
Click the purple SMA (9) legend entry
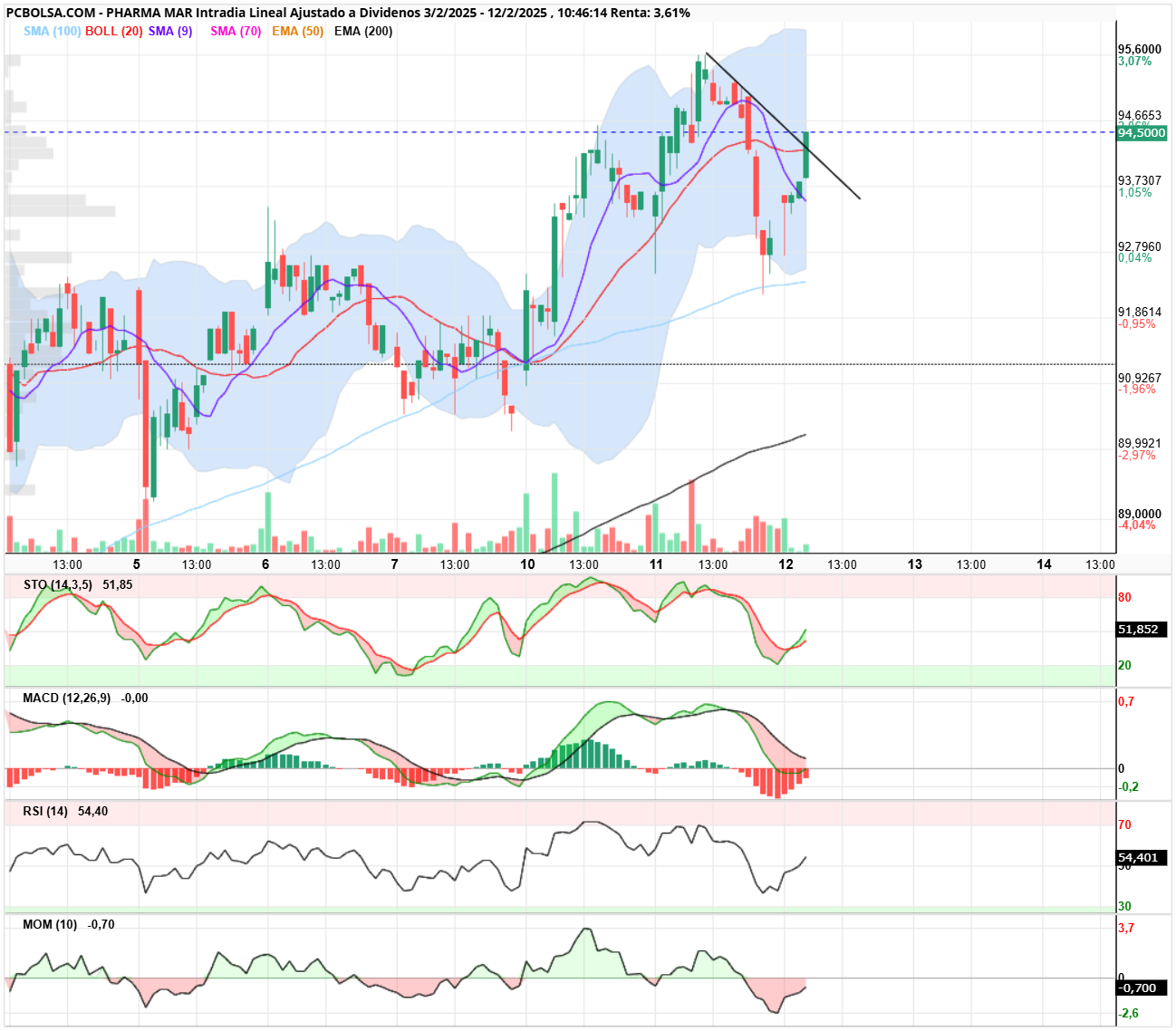[x=170, y=31]
